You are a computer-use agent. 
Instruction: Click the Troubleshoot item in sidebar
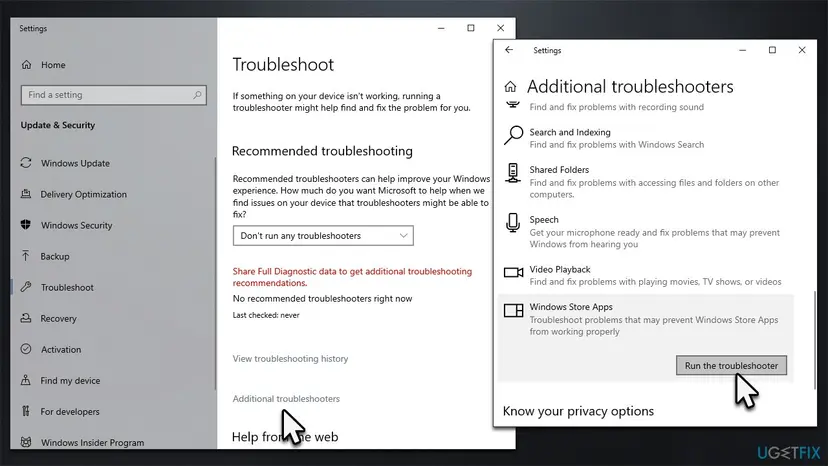click(67, 287)
